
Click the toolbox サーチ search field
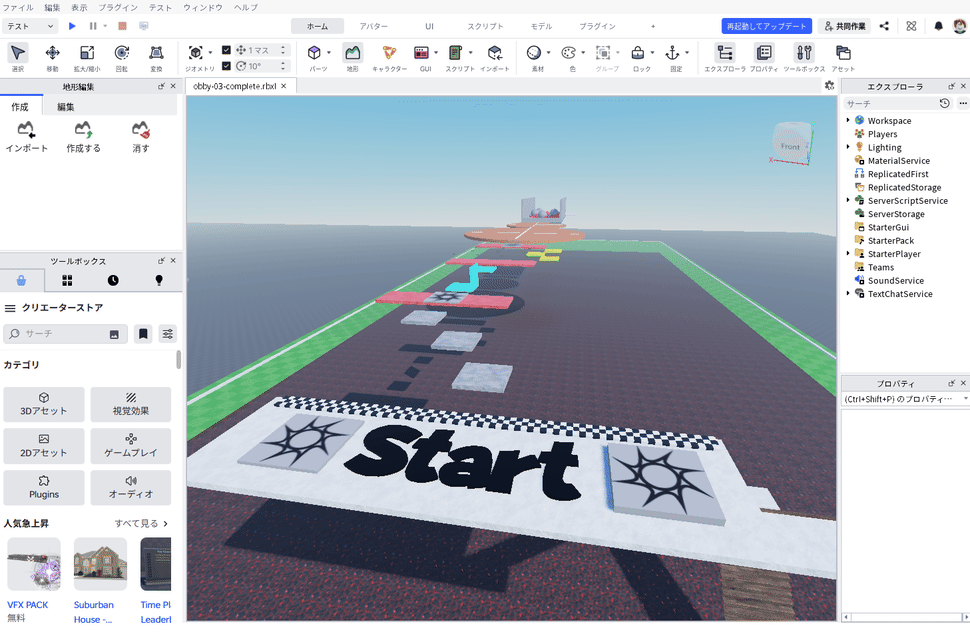(x=66, y=334)
